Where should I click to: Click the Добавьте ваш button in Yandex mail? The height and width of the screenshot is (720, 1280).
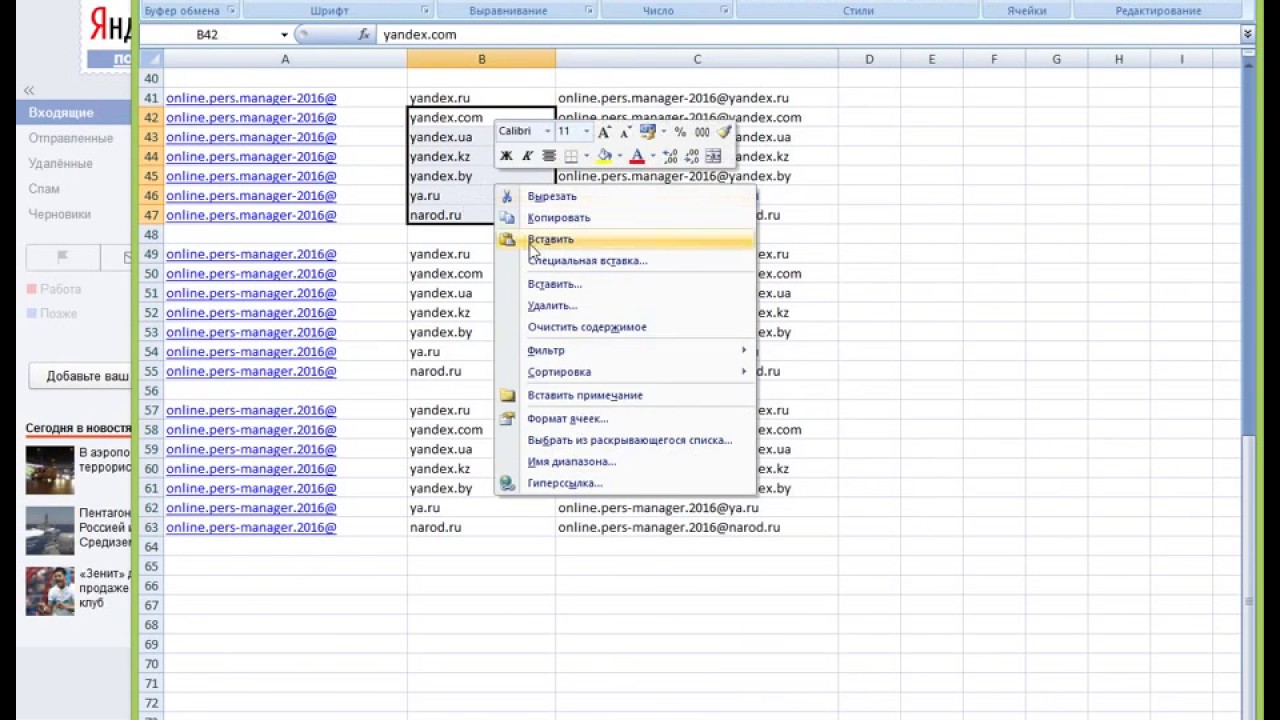point(81,376)
